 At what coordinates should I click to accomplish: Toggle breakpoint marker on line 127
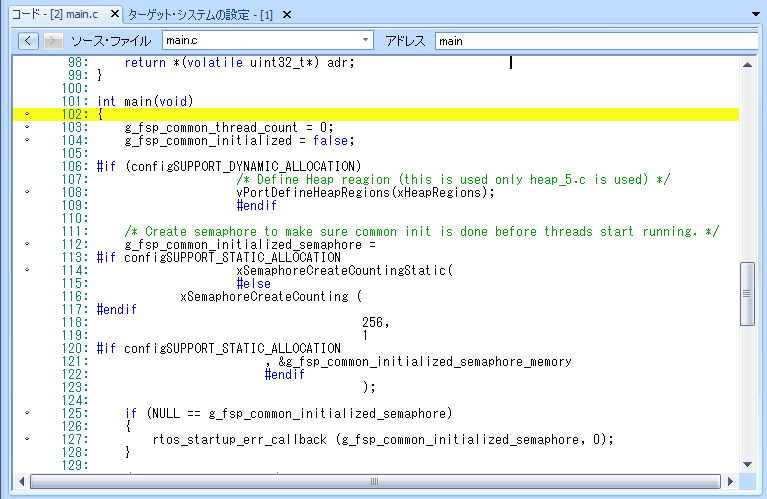tap(27, 439)
